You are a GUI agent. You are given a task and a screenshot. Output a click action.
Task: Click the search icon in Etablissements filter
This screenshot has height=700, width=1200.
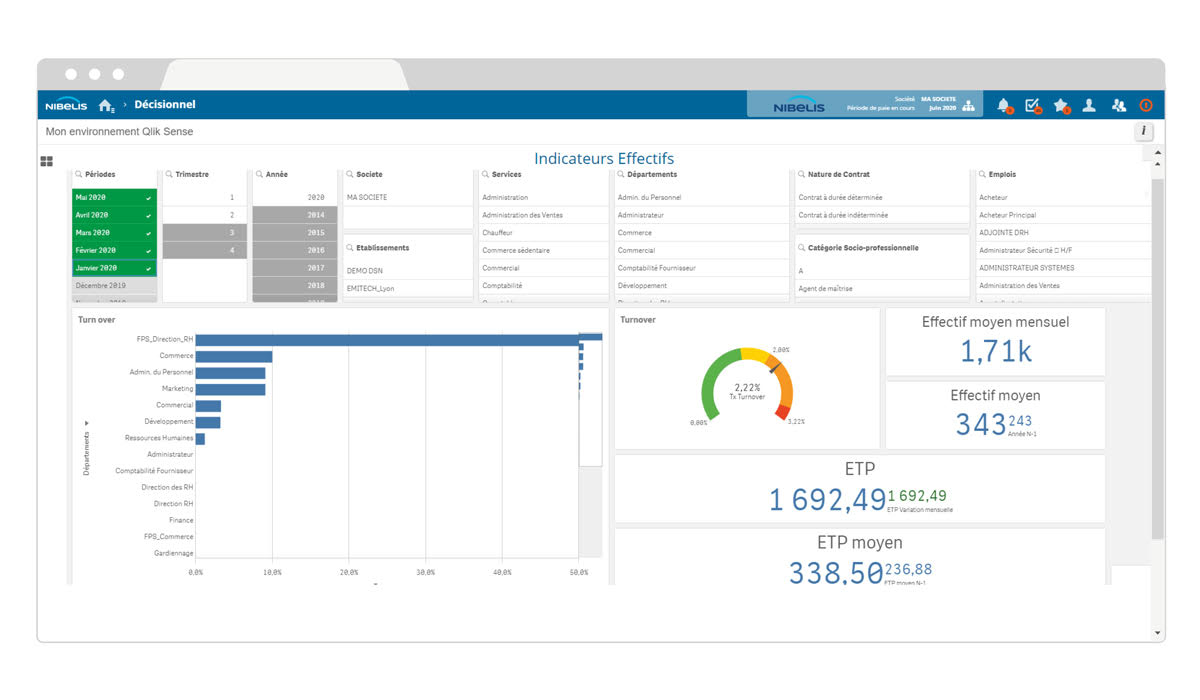(350, 247)
